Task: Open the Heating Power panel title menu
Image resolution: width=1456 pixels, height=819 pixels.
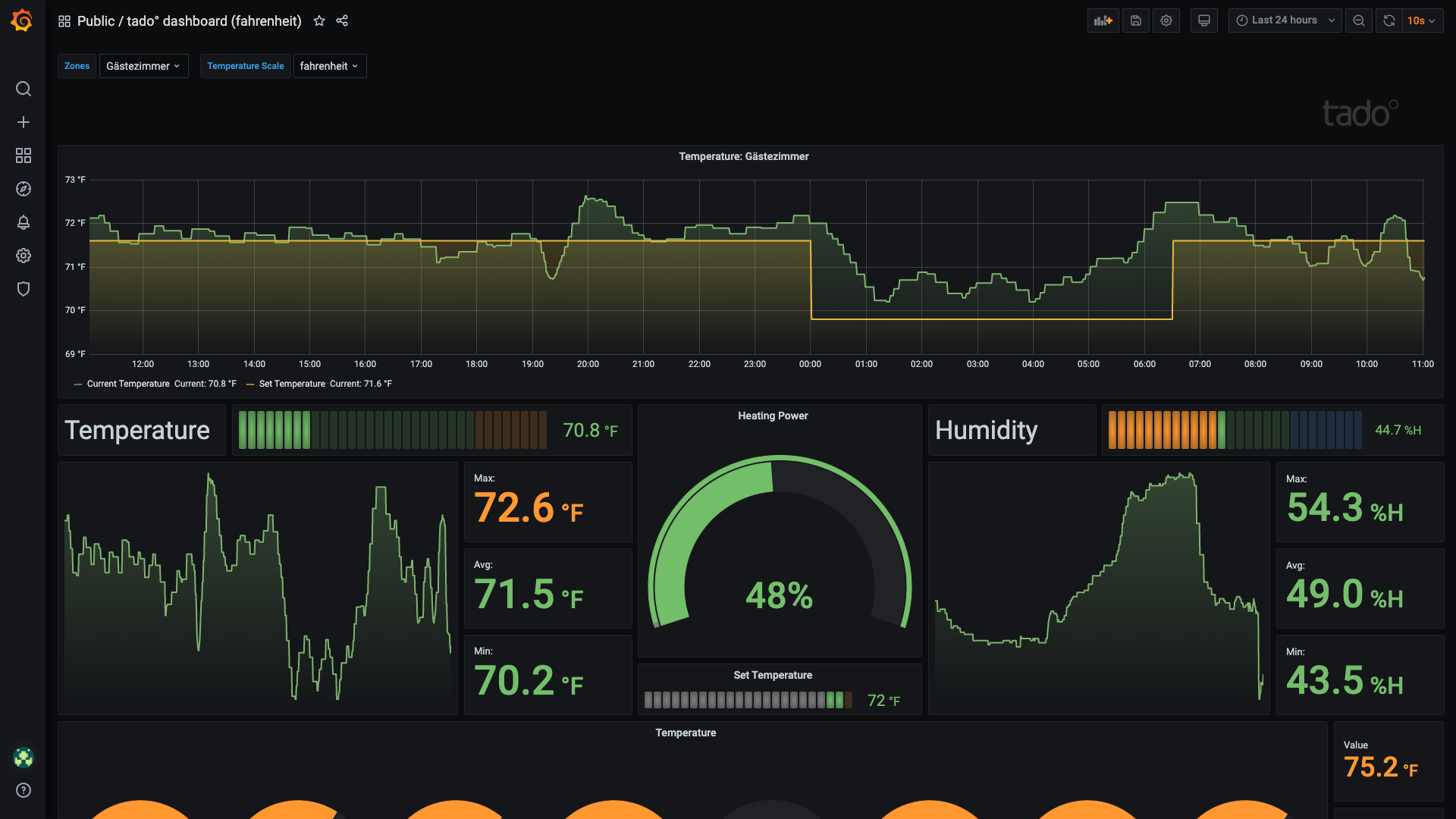Action: pos(772,416)
